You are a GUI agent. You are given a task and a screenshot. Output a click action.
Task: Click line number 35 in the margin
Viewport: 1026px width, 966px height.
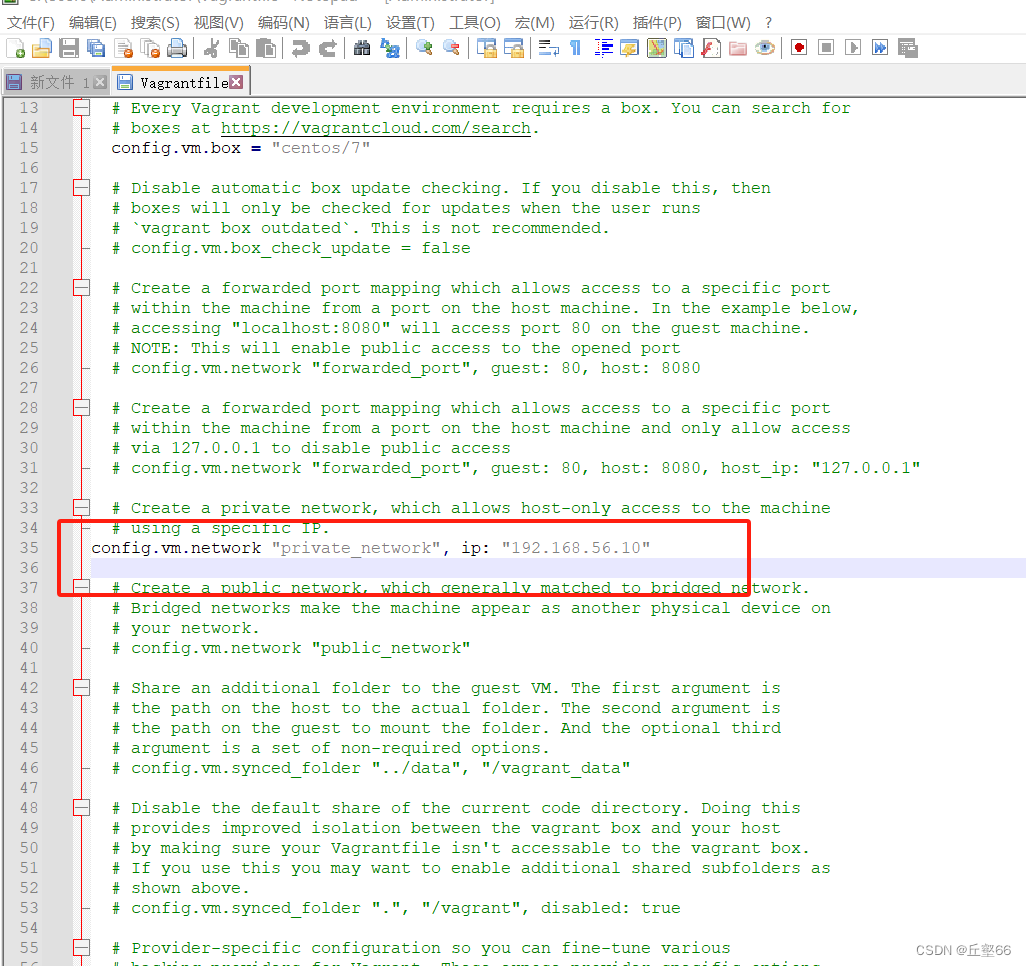[x=29, y=547]
